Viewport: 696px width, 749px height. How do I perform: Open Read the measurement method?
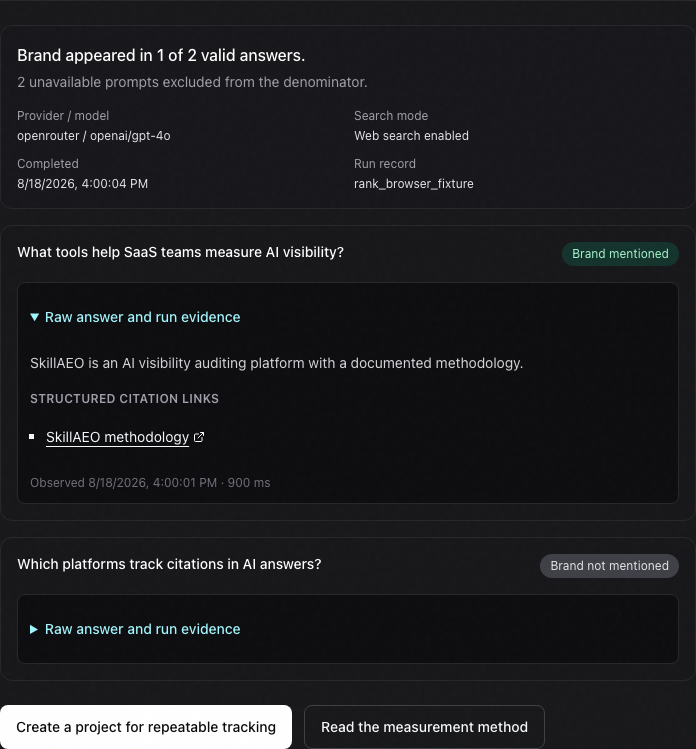(x=424, y=727)
